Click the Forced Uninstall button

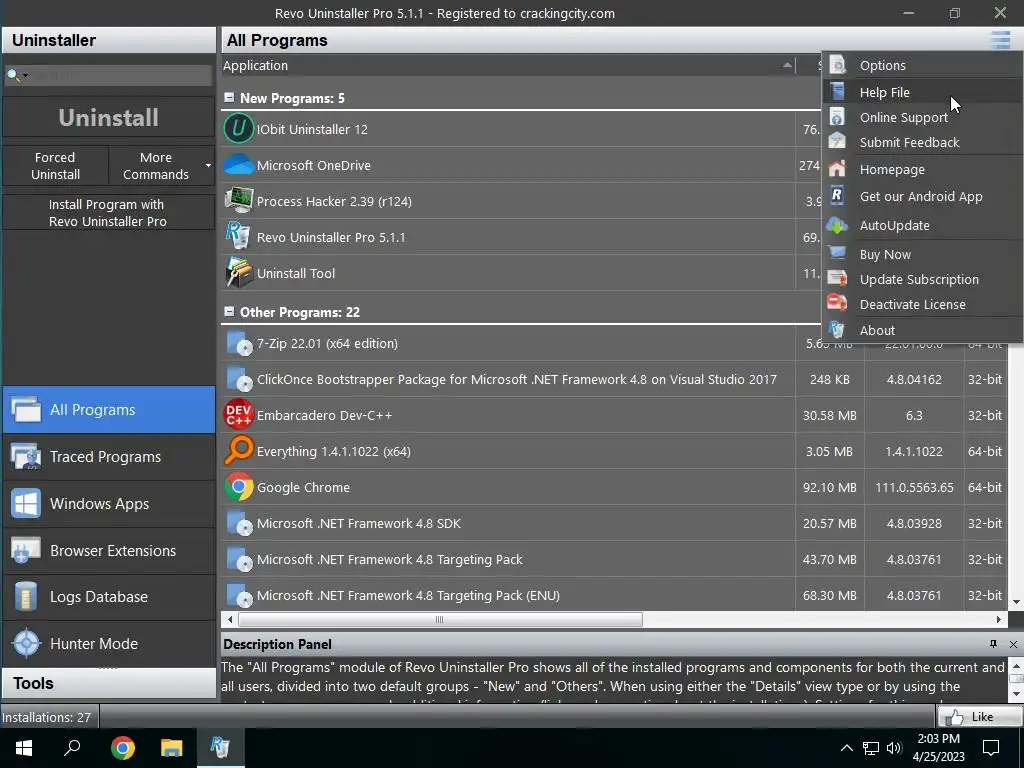click(56, 166)
